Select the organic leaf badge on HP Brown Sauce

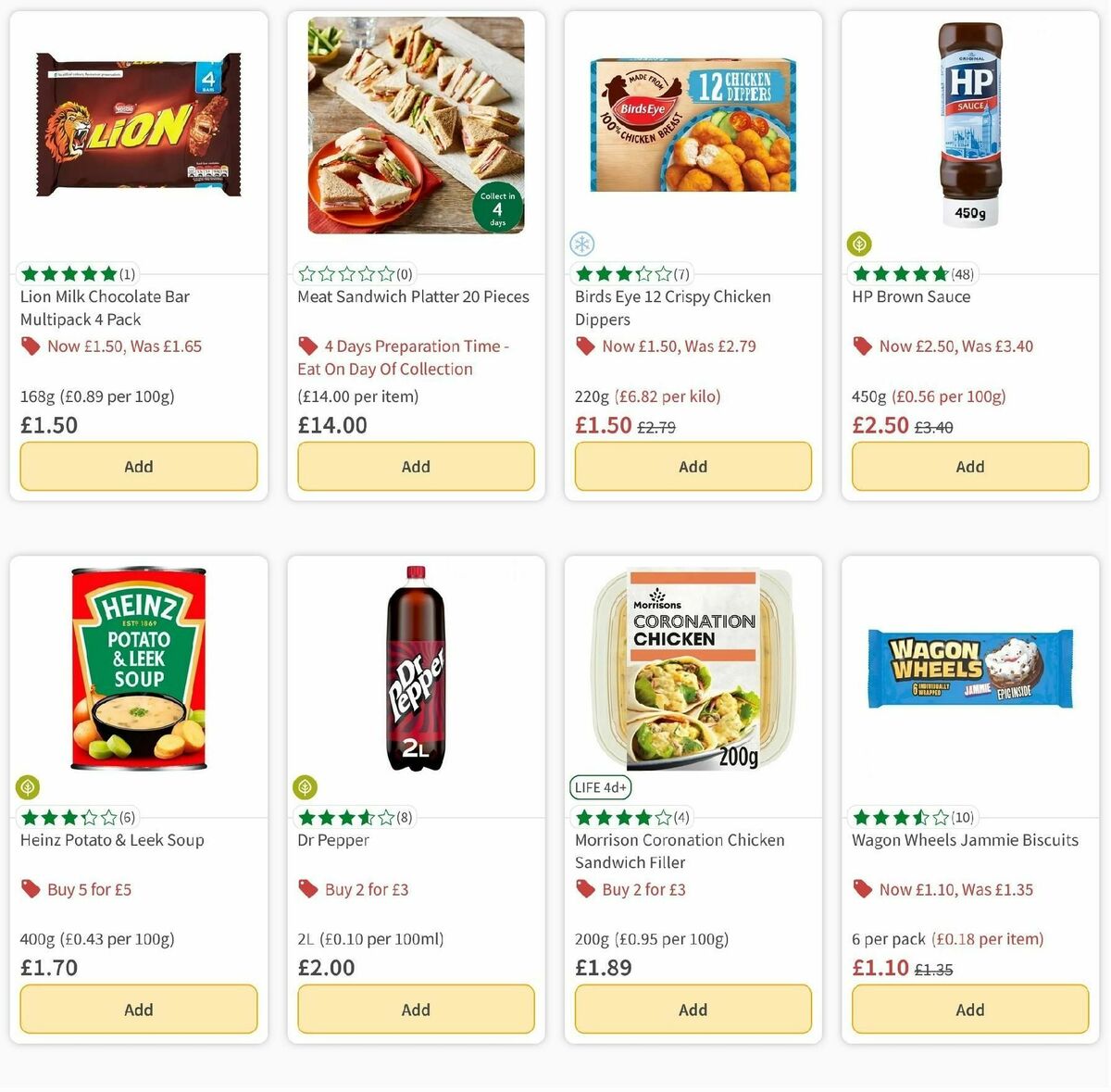(858, 244)
